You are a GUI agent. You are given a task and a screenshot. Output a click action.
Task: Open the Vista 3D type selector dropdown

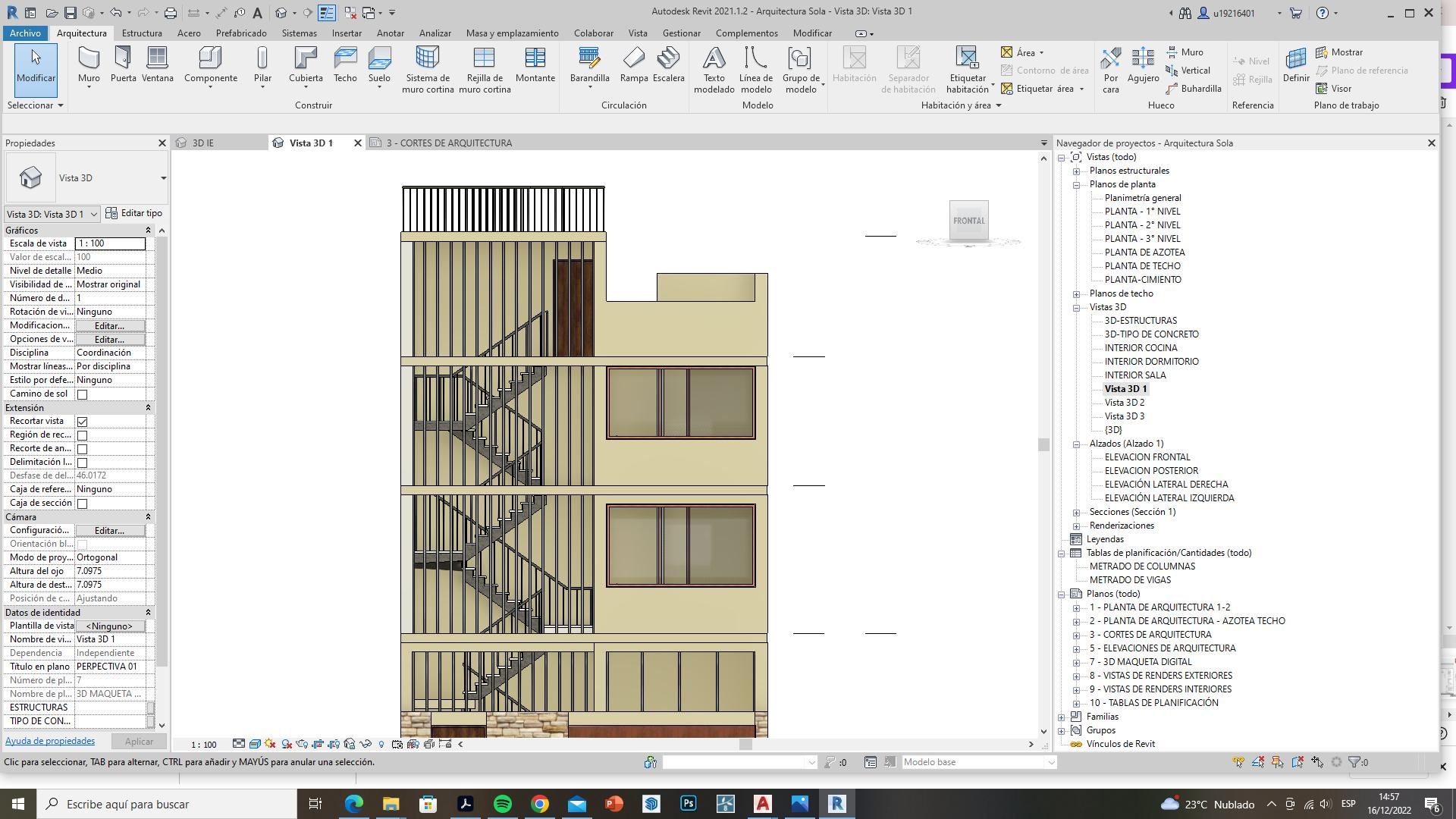163,178
